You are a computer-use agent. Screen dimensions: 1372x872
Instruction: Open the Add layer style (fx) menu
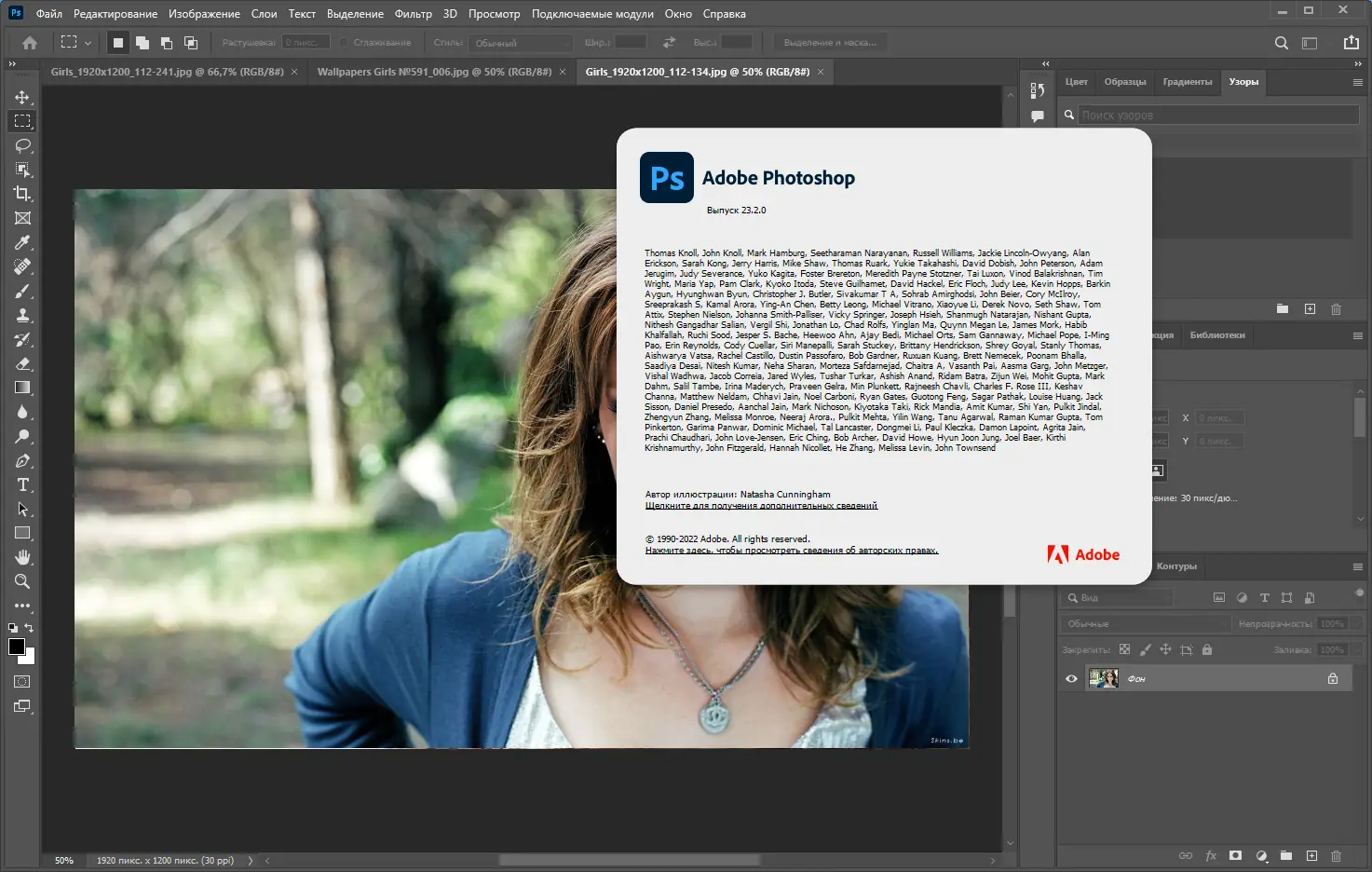1211,855
